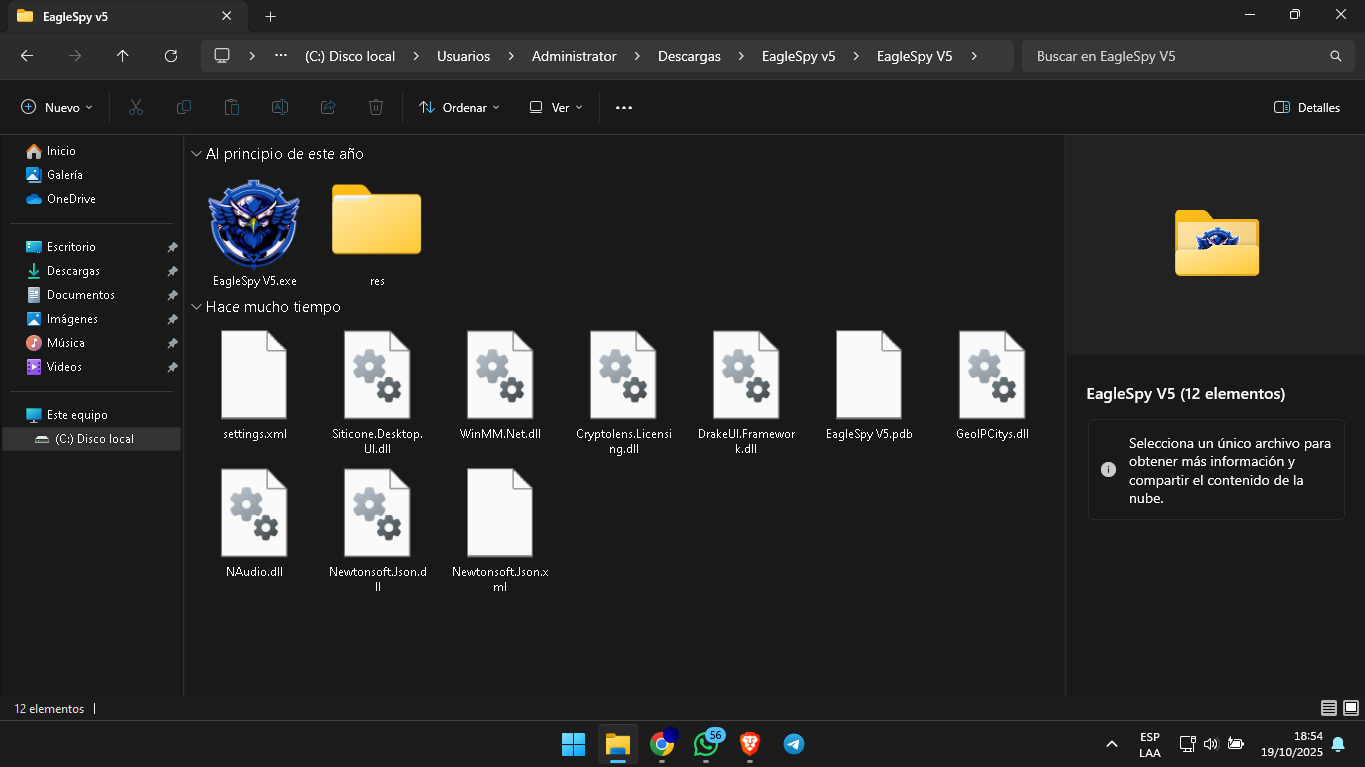This screenshot has width=1365, height=767.
Task: Open the Ver dropdown menu
Action: click(556, 107)
